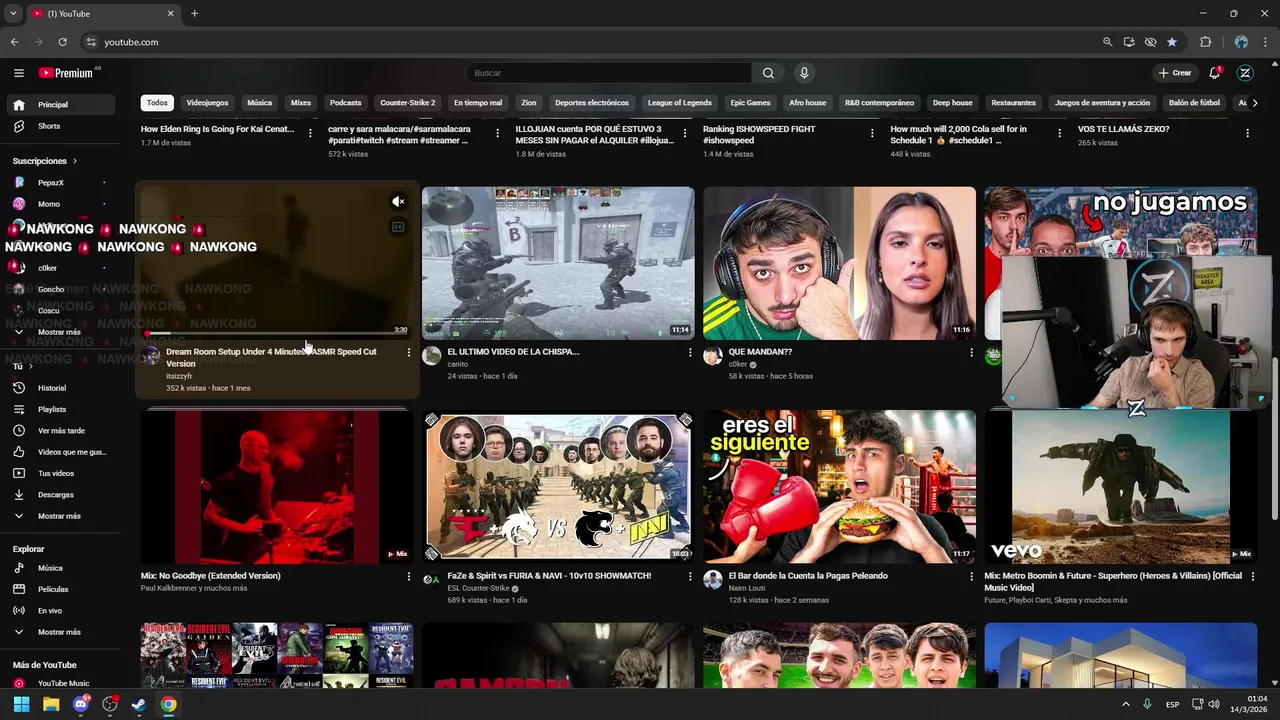Click the Buscar search field
Screen dimensions: 1280x720
(x=609, y=73)
